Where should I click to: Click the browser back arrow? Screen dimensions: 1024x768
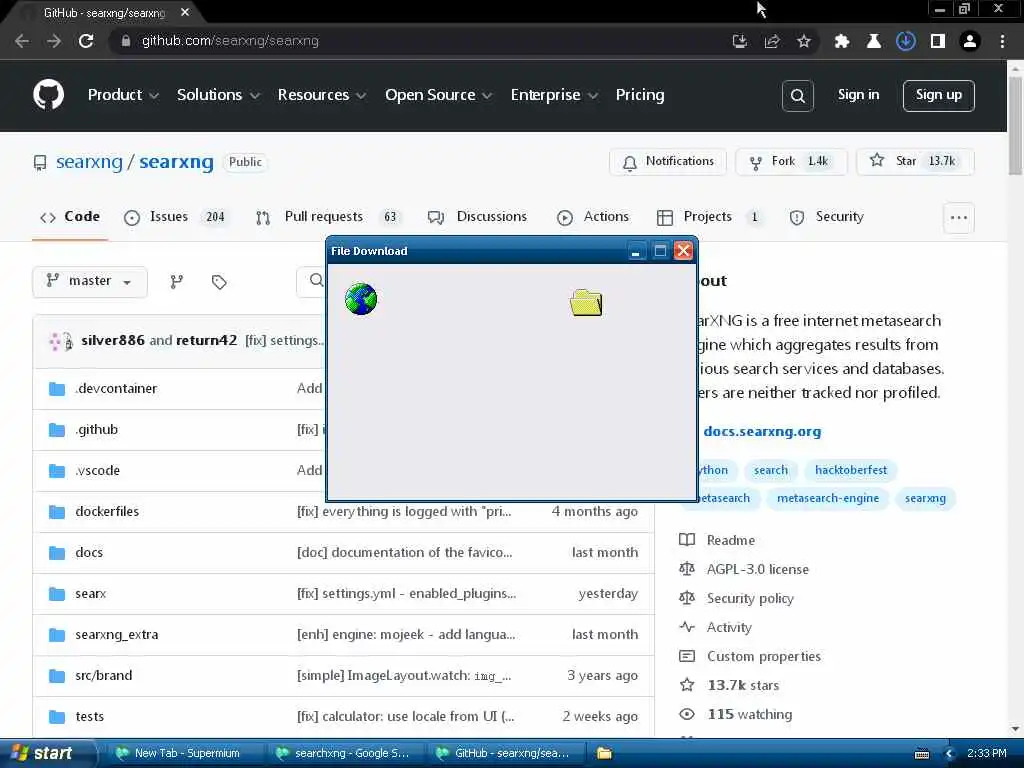pyautogui.click(x=22, y=41)
